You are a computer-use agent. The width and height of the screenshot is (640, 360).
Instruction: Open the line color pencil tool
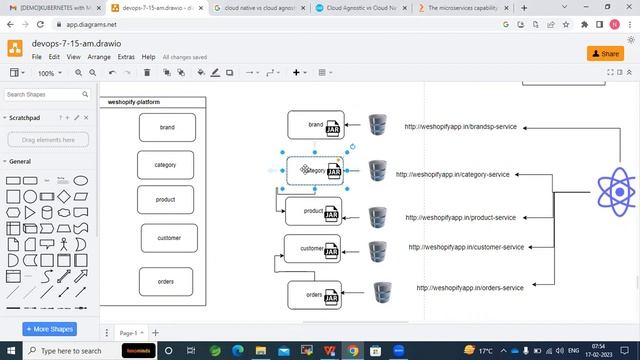tap(215, 73)
